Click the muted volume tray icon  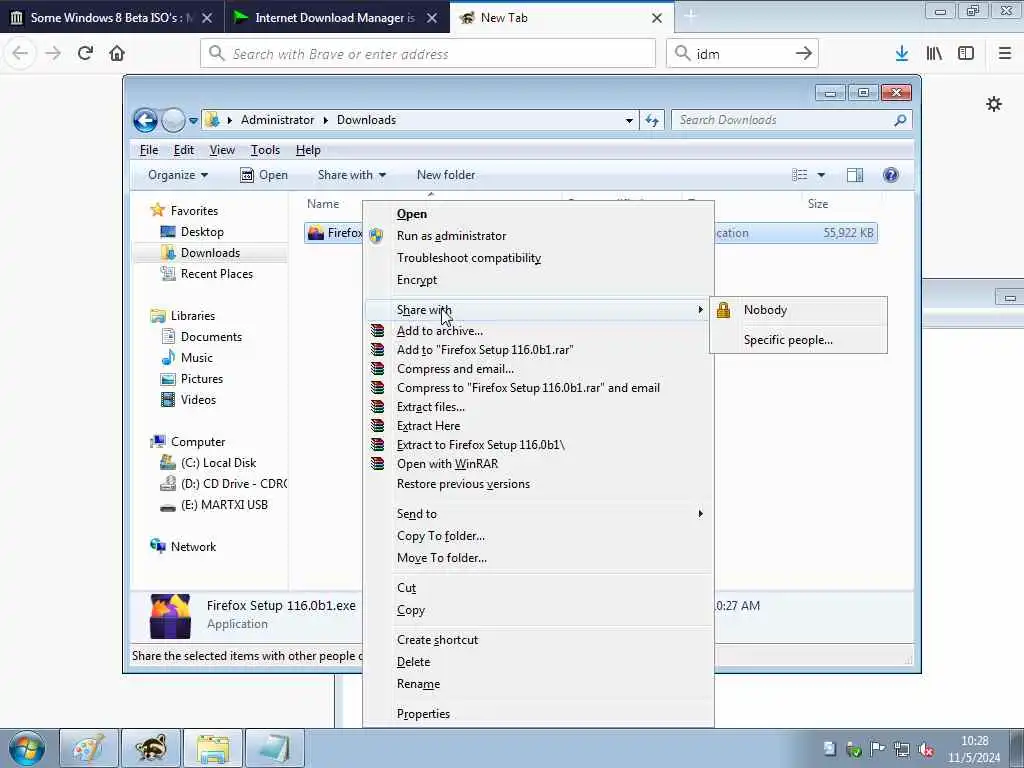pos(925,749)
